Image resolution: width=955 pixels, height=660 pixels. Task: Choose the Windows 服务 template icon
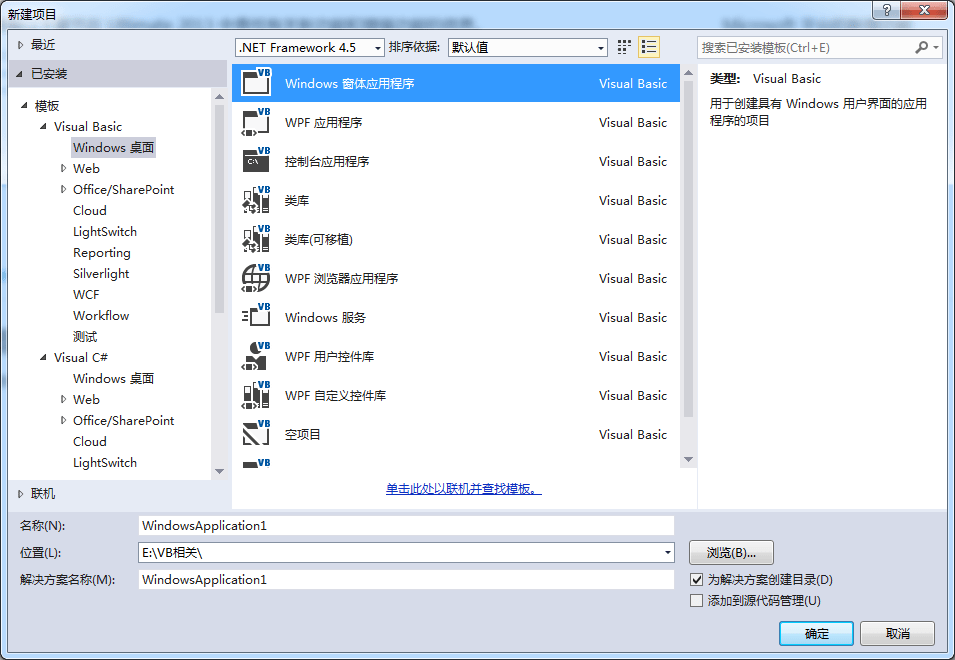click(256, 317)
